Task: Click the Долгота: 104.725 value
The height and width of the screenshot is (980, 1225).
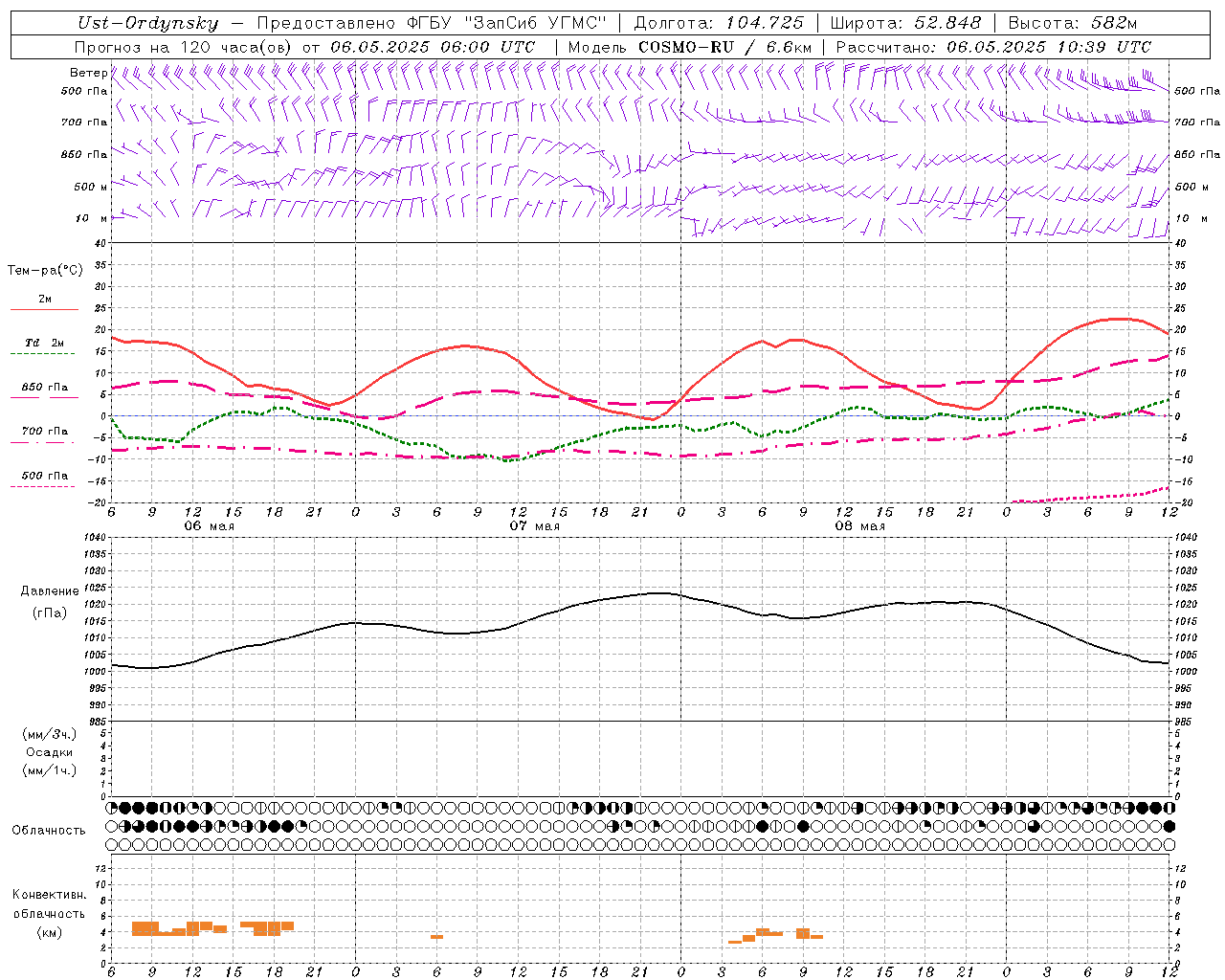Action: coord(718,23)
